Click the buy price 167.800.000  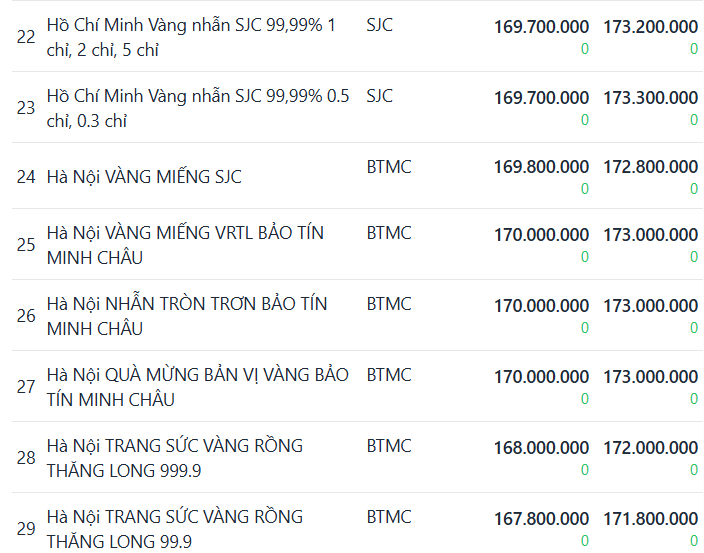tap(541, 519)
